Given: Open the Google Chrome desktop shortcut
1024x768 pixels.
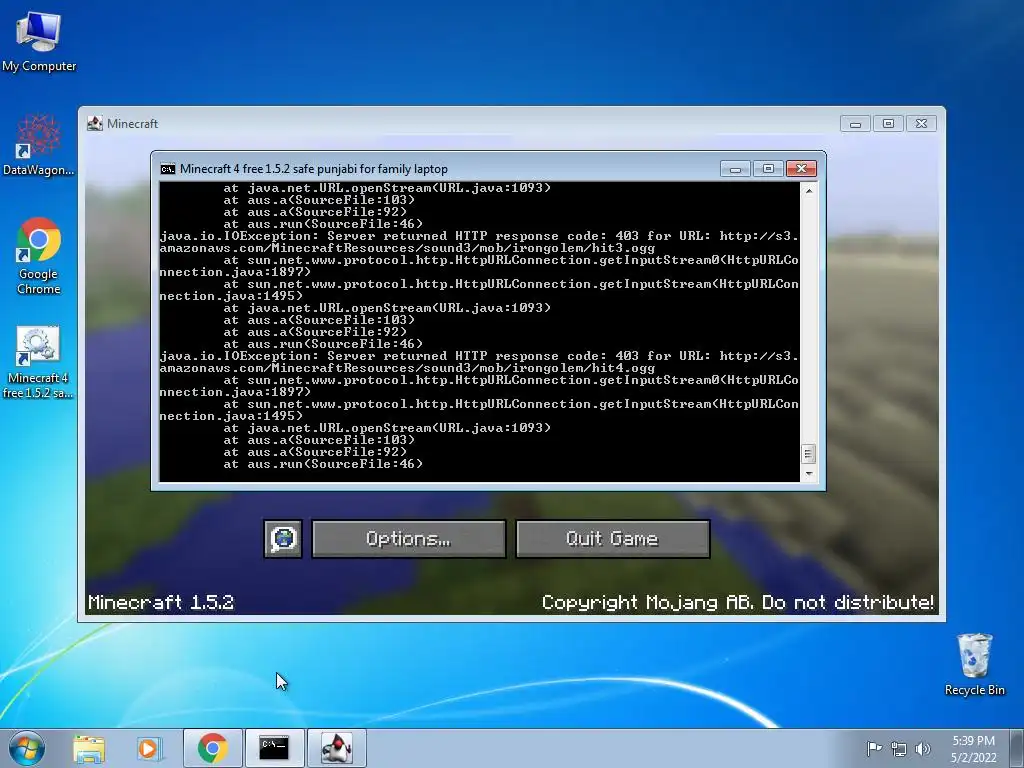Looking at the screenshot, I should point(38,256).
